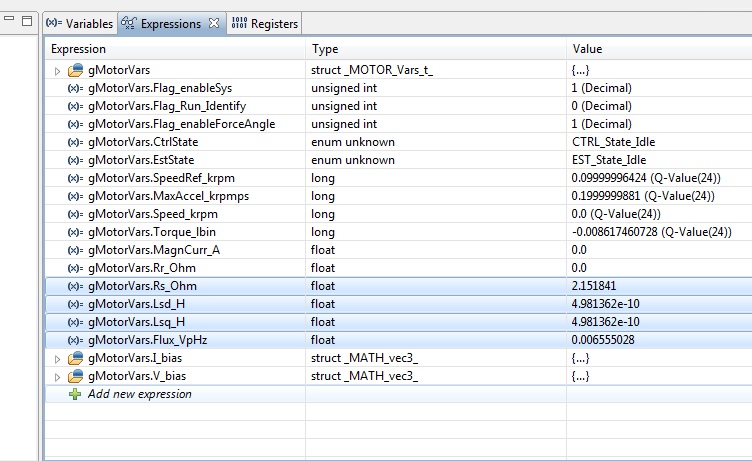This screenshot has height=461, width=752.
Task: Close the Expressions tab
Action: (213, 23)
